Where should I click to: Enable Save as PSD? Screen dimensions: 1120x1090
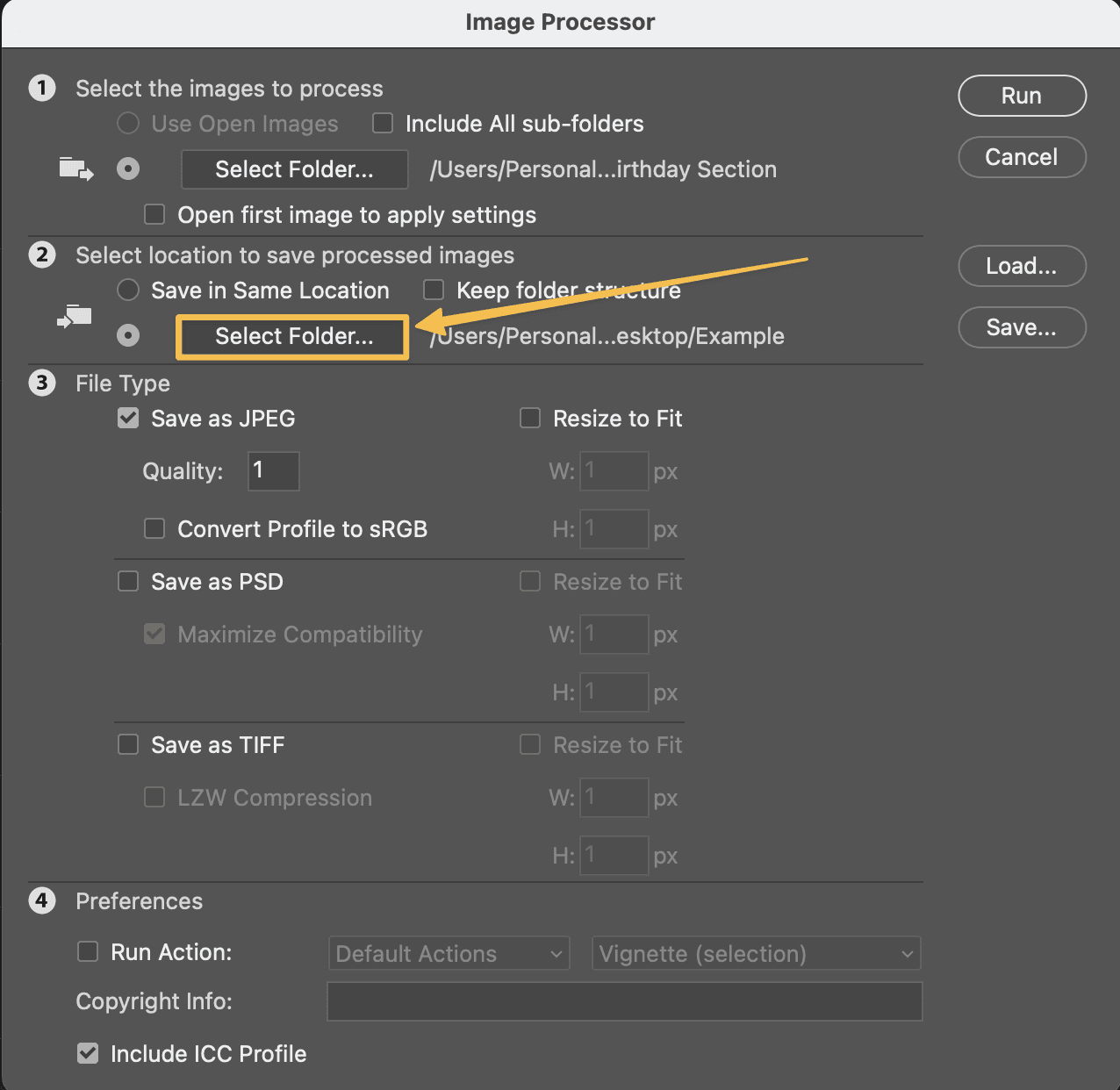click(127, 581)
